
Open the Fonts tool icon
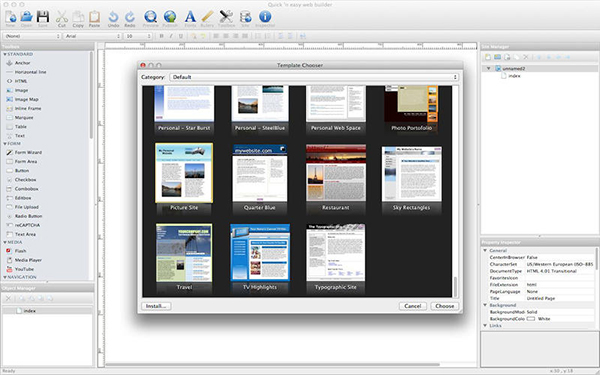(x=190, y=17)
